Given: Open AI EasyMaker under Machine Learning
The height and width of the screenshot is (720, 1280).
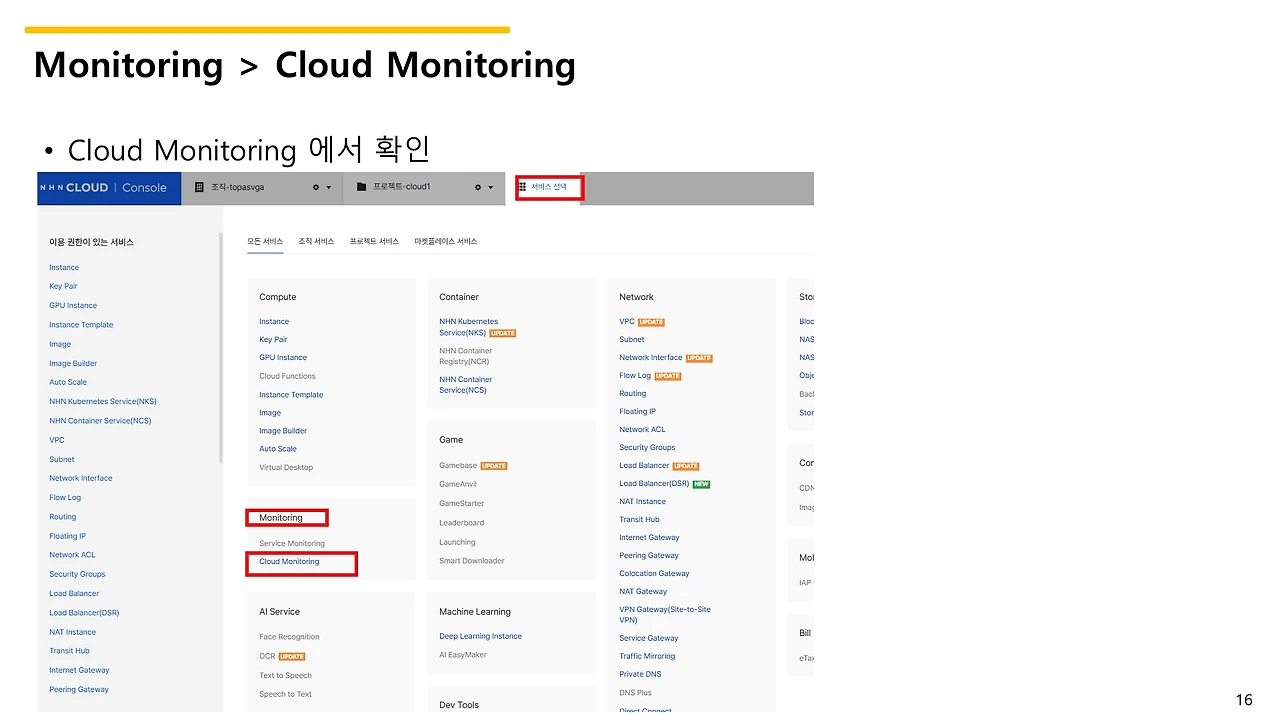Looking at the screenshot, I should 463,655.
